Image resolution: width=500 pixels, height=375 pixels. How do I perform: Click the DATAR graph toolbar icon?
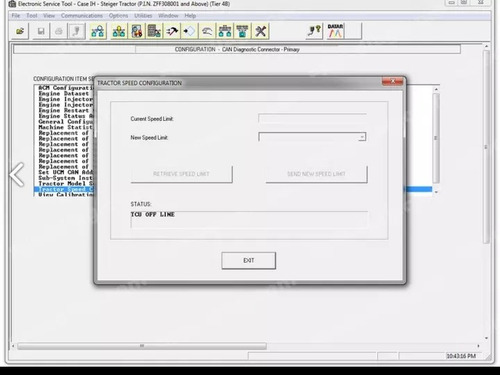335,31
